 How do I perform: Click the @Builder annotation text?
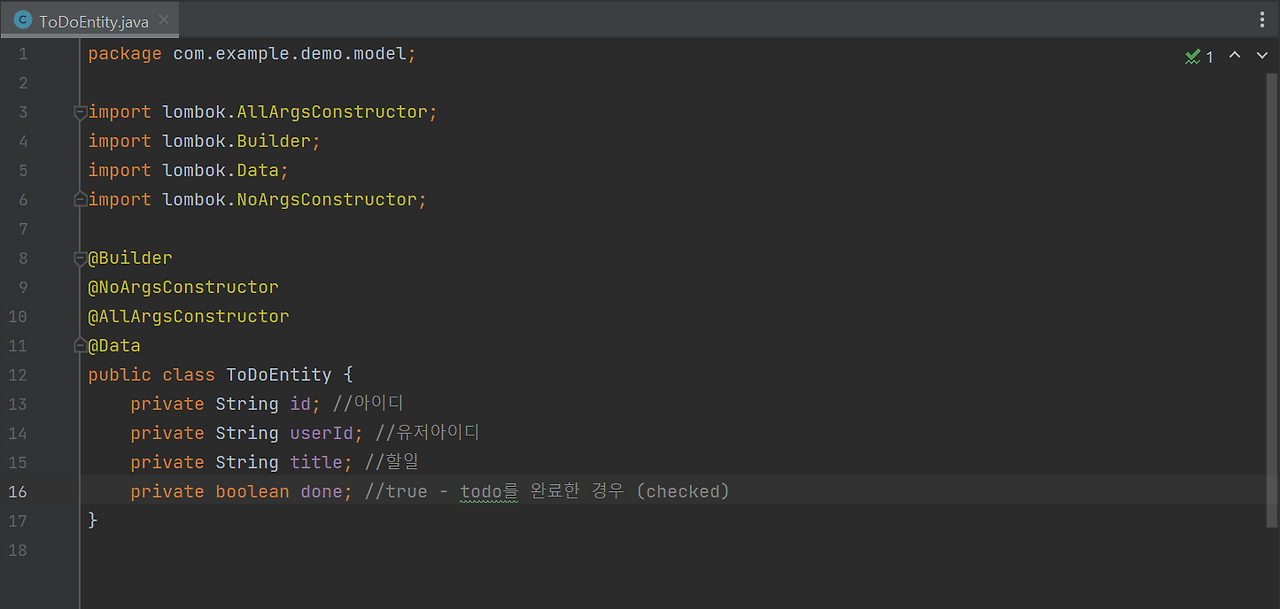[130, 257]
